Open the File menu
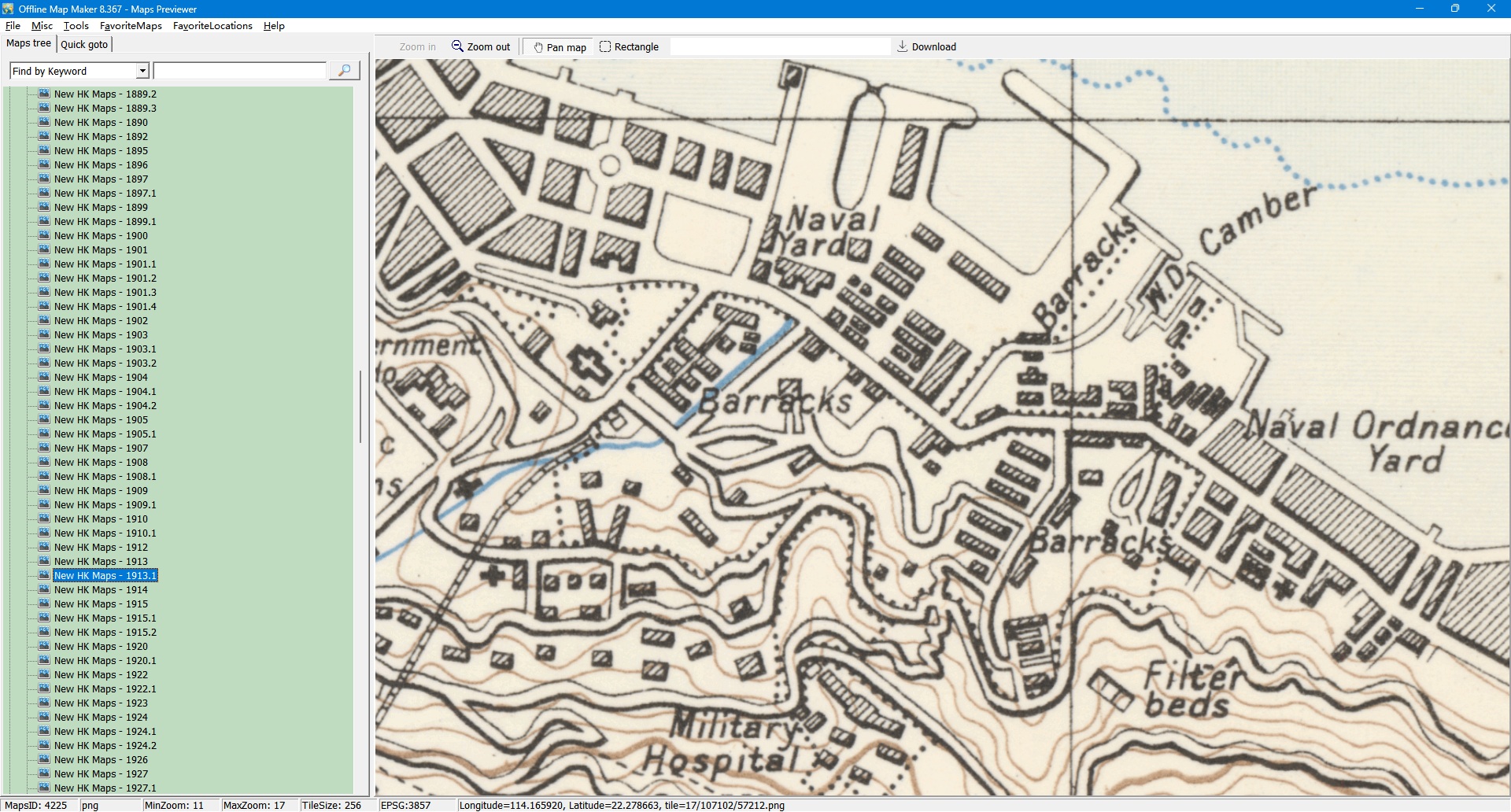The image size is (1511, 812). (13, 26)
